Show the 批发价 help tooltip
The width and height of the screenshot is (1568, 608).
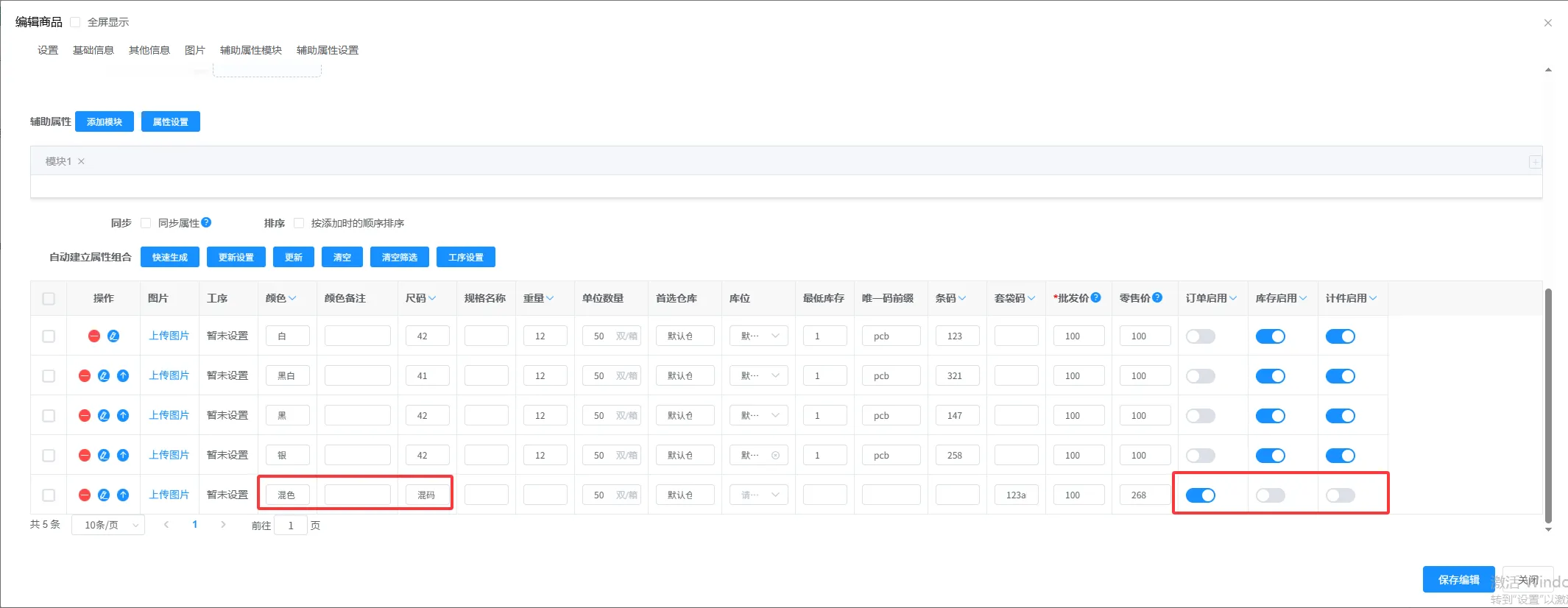[1096, 297]
